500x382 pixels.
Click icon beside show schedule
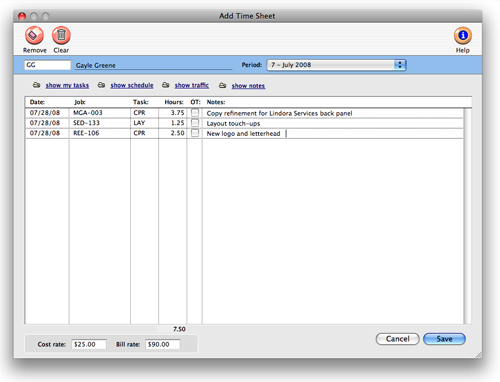pos(101,85)
